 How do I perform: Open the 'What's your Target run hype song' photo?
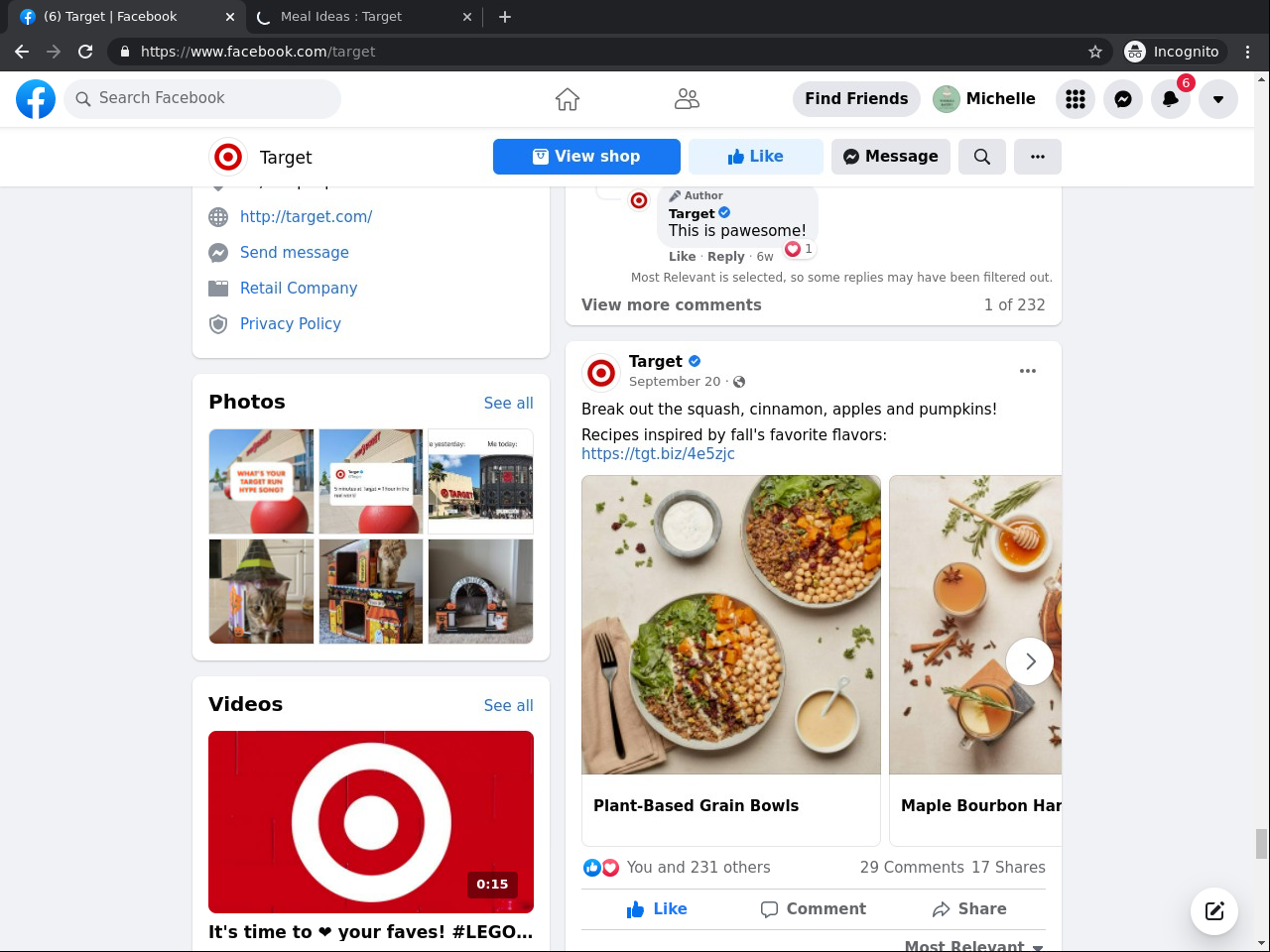click(x=261, y=482)
